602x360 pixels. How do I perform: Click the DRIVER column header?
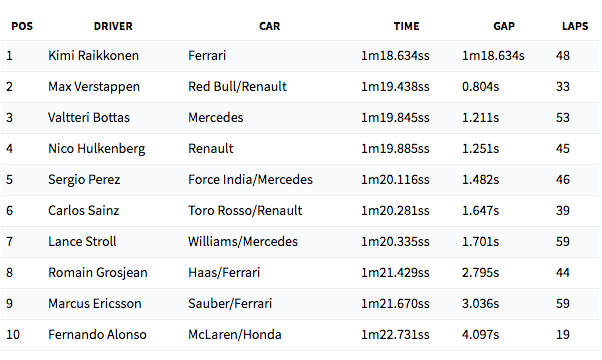click(113, 26)
